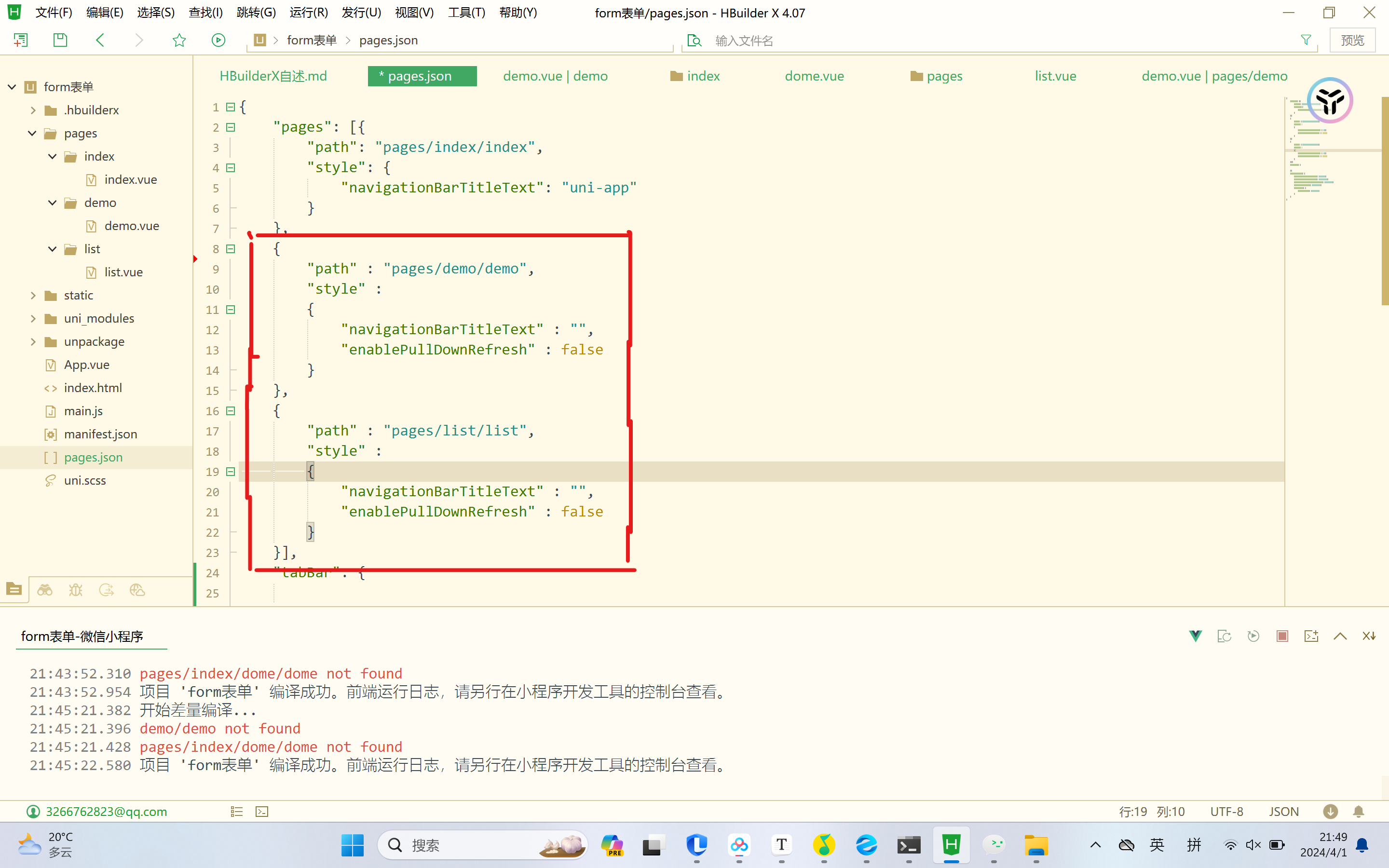Click the run play icon in toolbar
The width and height of the screenshot is (1389, 868).
pyautogui.click(x=218, y=40)
